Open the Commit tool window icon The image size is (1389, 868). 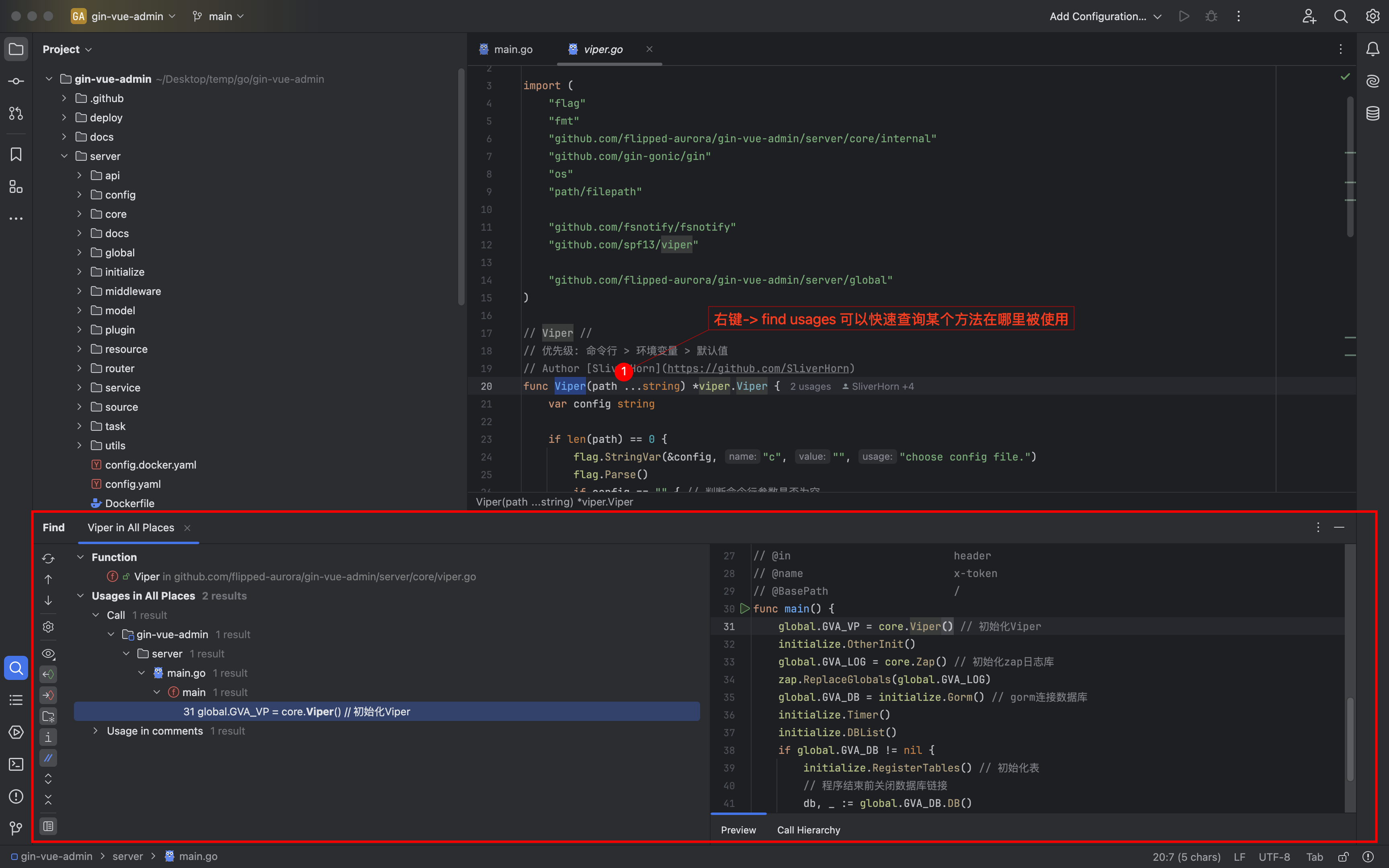(16, 82)
